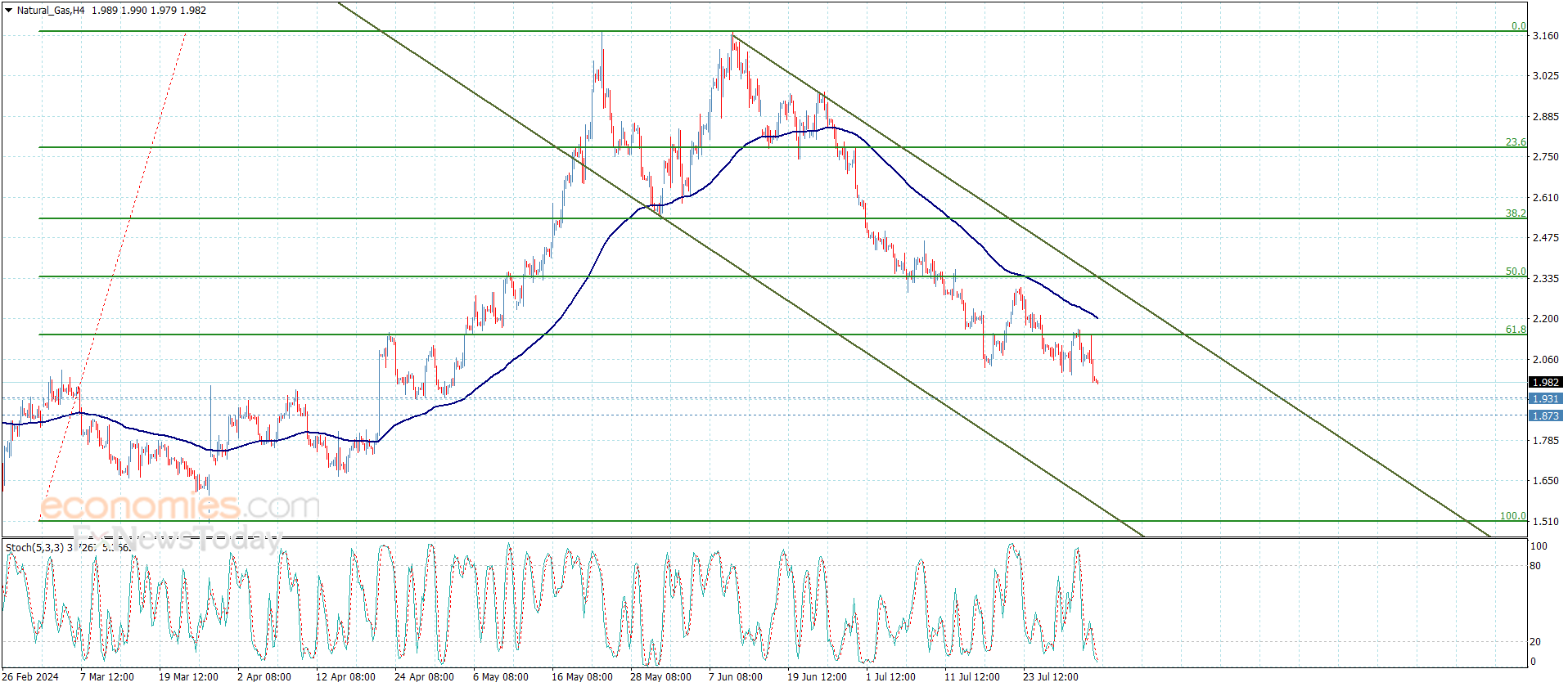Click the stochastic scale value 80
1568x687 pixels.
pyautogui.click(x=1535, y=566)
